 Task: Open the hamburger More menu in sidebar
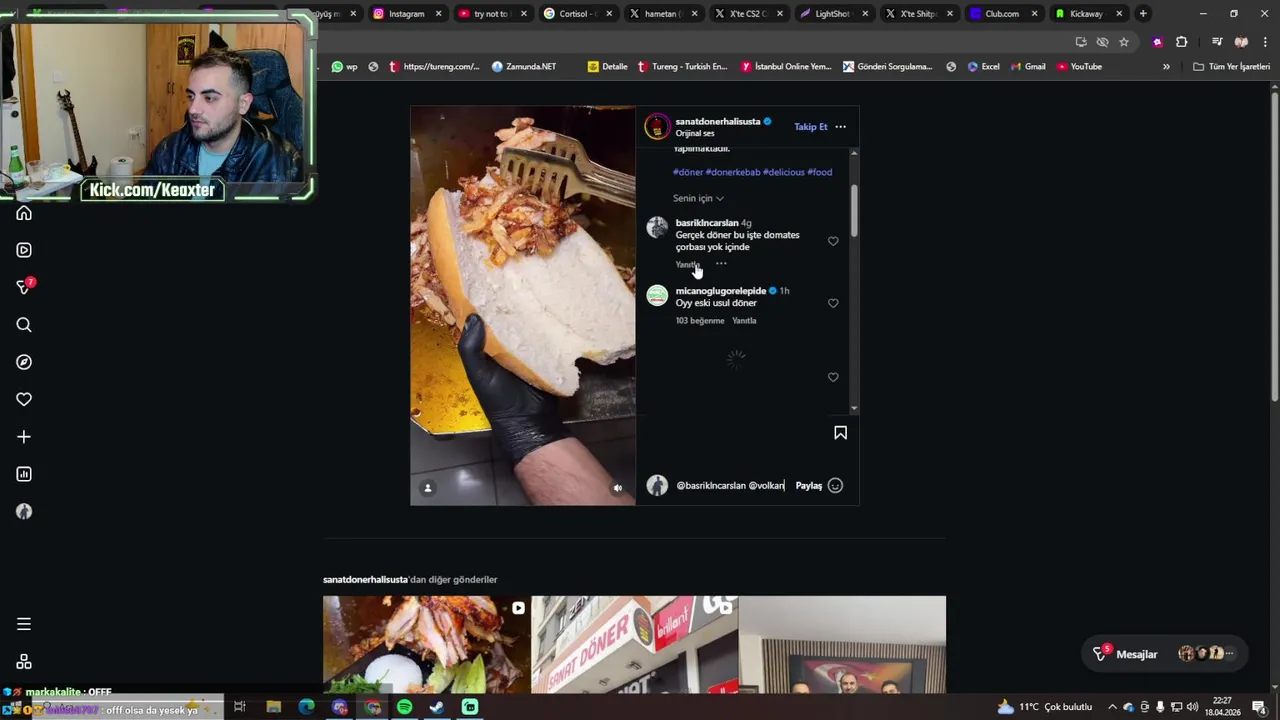tap(24, 624)
